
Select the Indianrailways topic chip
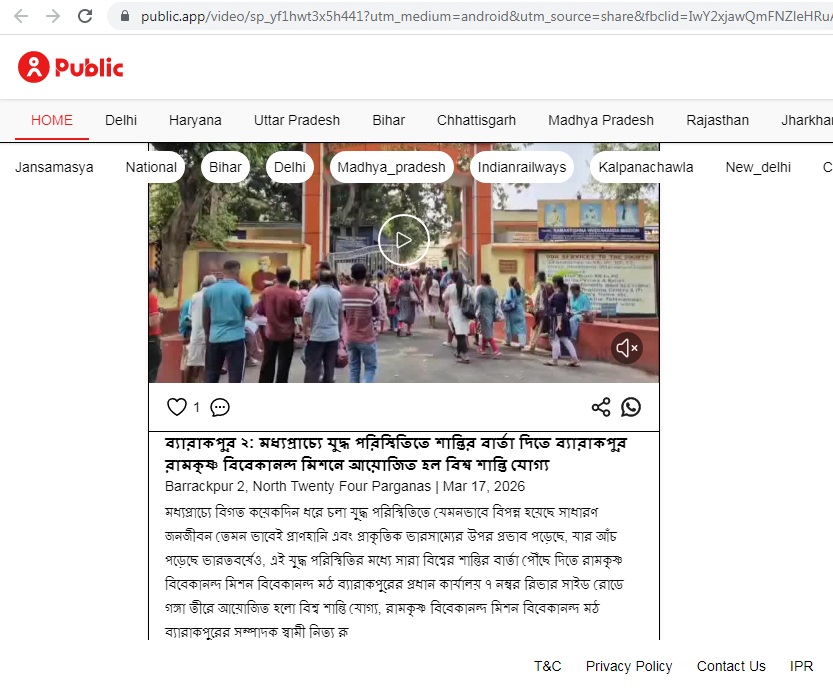click(520, 167)
